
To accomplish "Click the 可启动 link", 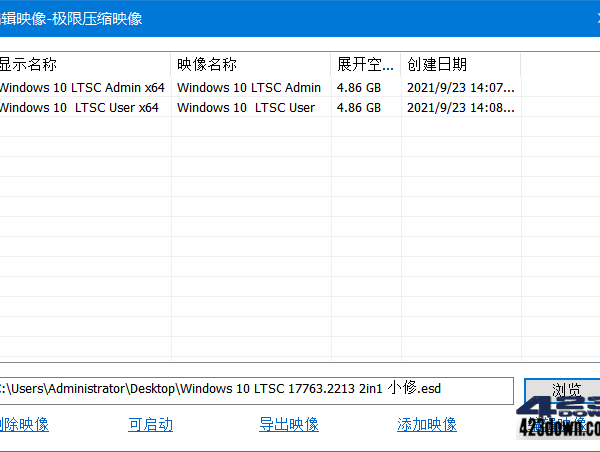I will coord(150,424).
